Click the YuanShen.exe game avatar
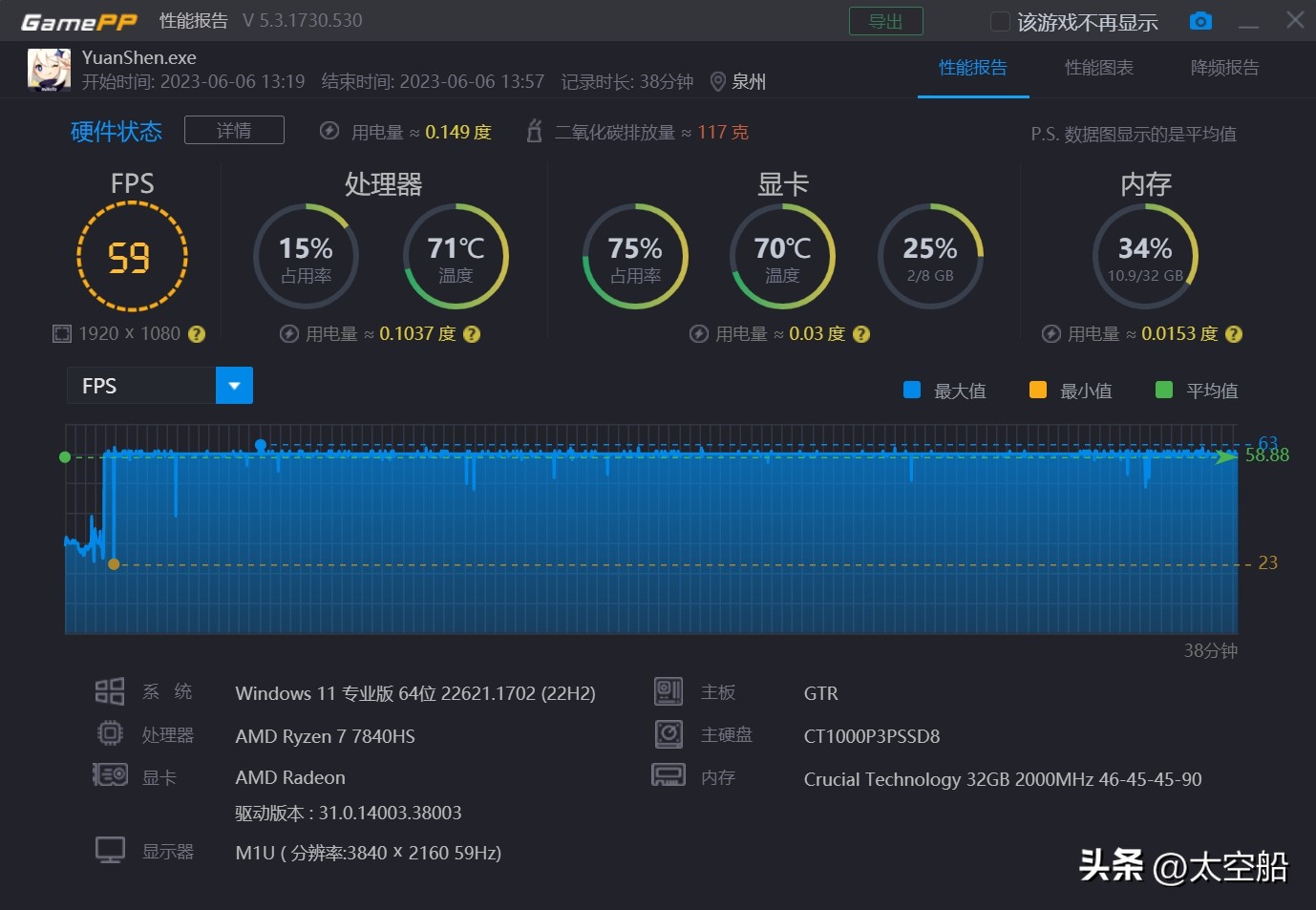The image size is (1316, 910). click(x=49, y=70)
